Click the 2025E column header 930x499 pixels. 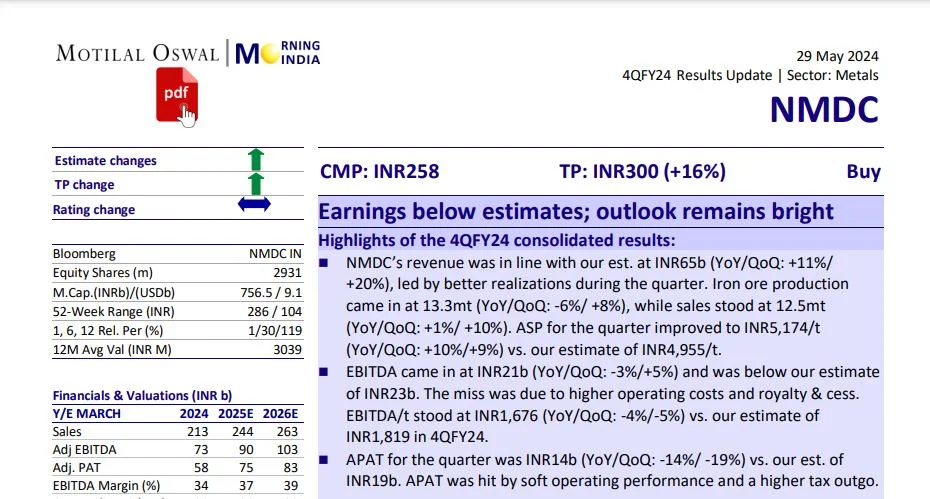tap(235, 414)
